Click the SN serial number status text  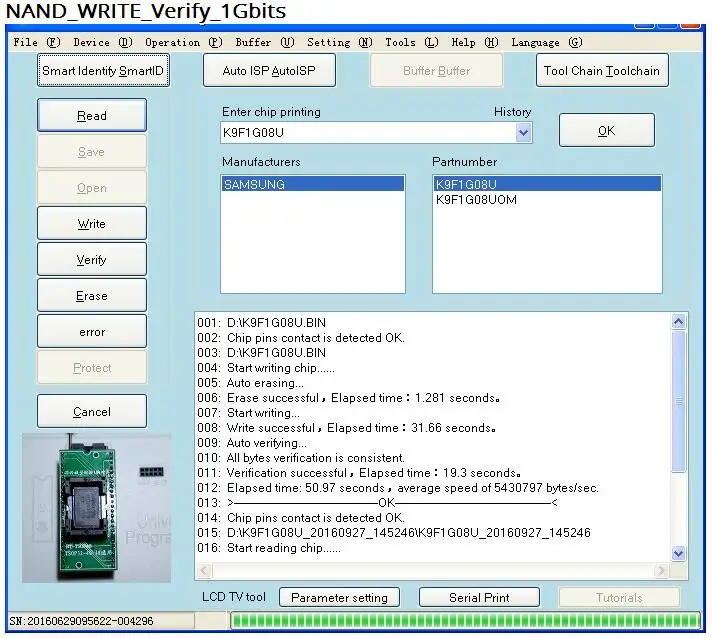coord(81,621)
